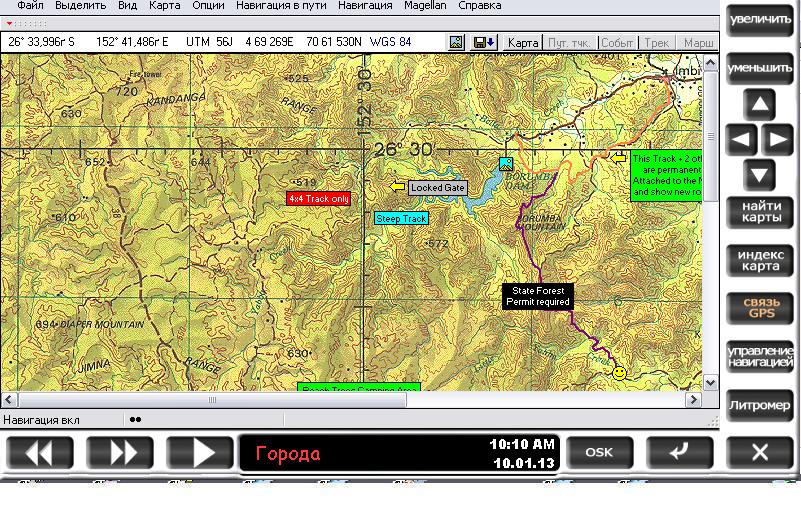Open the Карта menu
801x512 pixels.
point(164,6)
